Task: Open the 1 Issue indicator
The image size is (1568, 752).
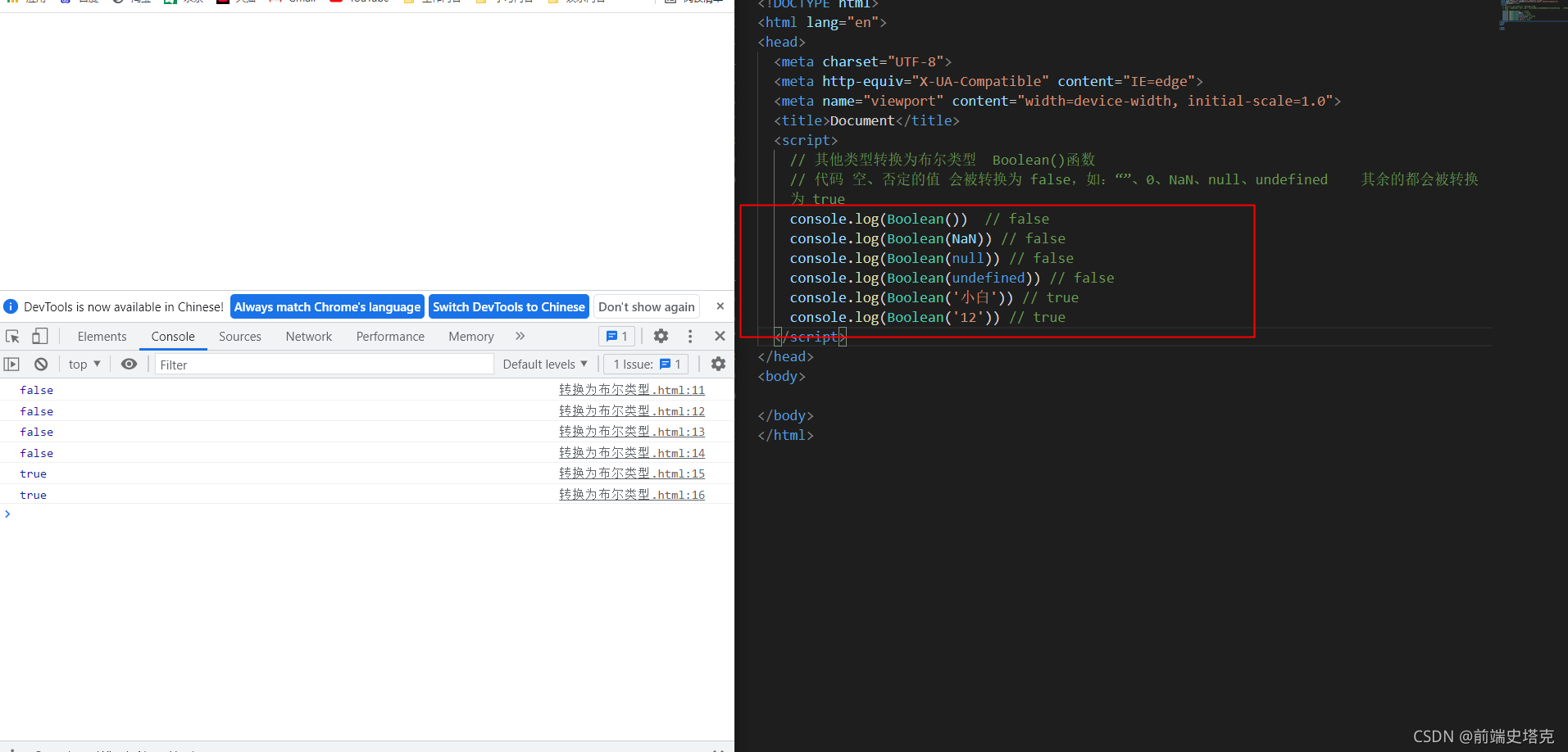Action: pos(648,365)
